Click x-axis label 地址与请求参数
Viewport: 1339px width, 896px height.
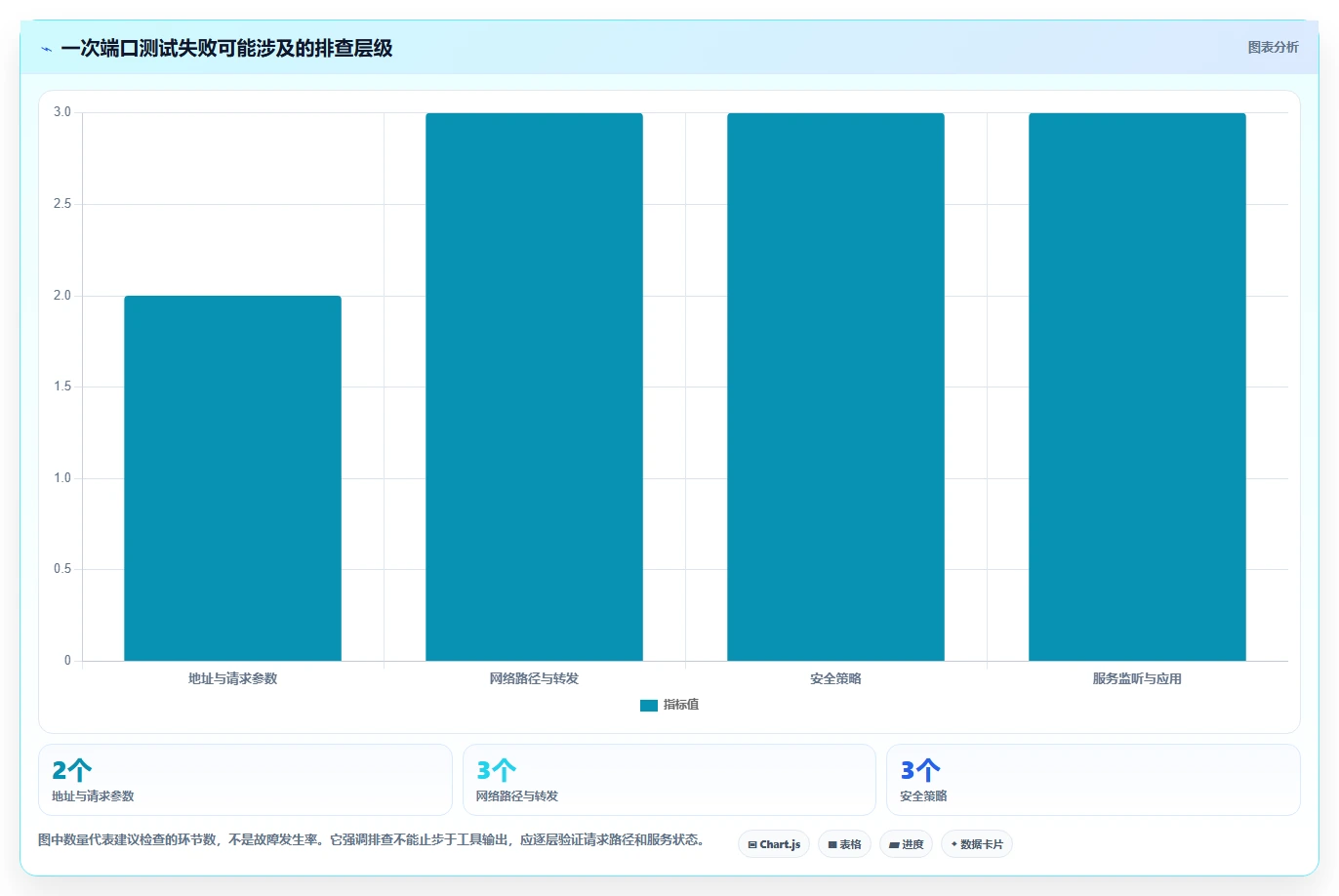(232, 678)
